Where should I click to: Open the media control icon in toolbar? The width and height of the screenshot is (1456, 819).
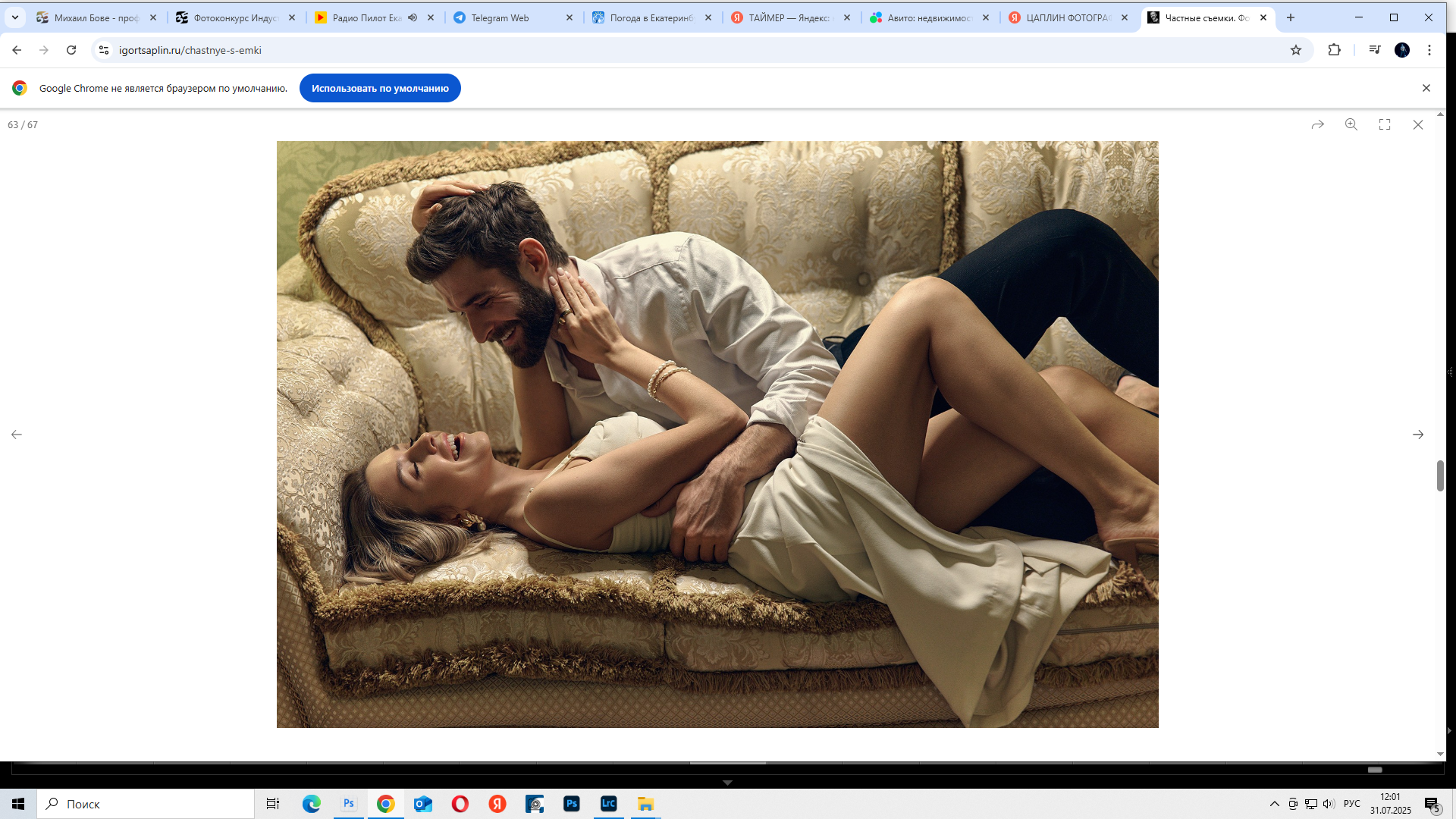[1374, 50]
